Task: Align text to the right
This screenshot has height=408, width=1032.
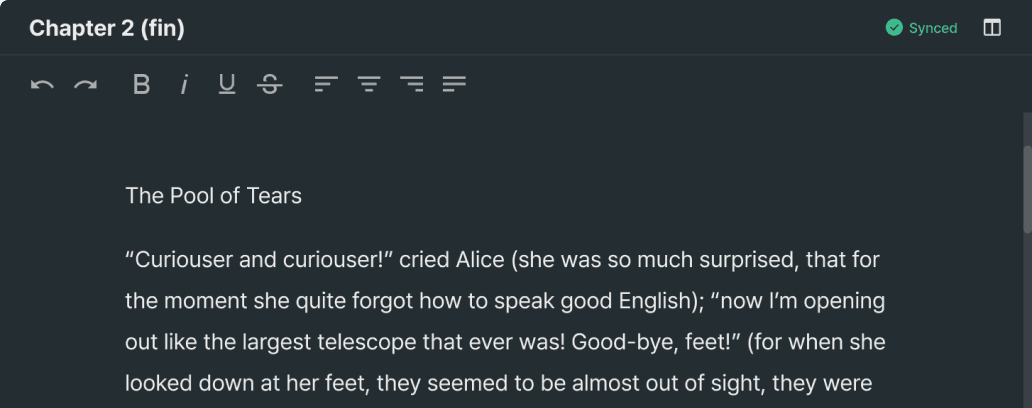Action: click(x=412, y=85)
